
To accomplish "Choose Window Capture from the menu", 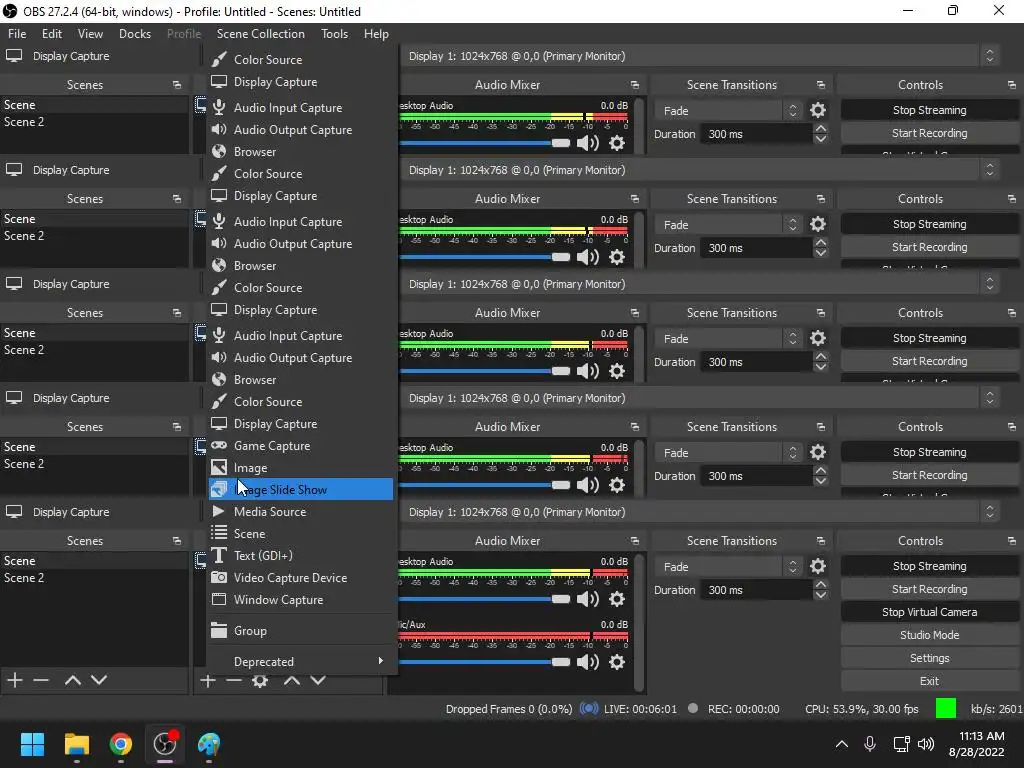I will tap(300, 600).
